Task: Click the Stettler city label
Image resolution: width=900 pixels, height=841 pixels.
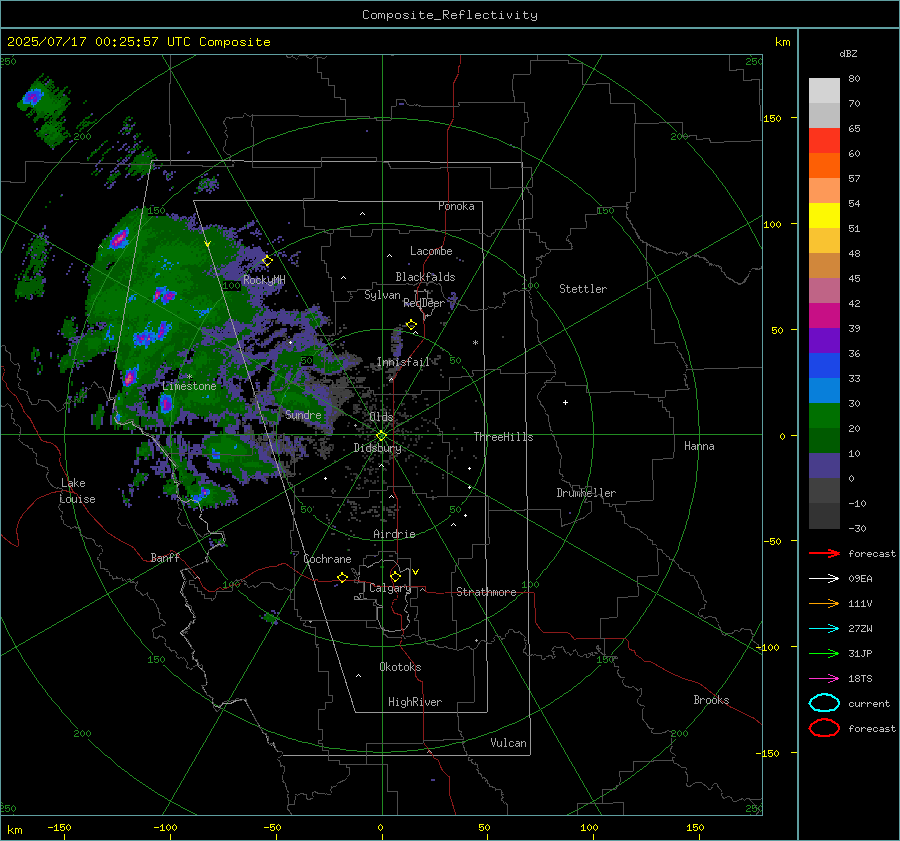Action: coord(583,289)
